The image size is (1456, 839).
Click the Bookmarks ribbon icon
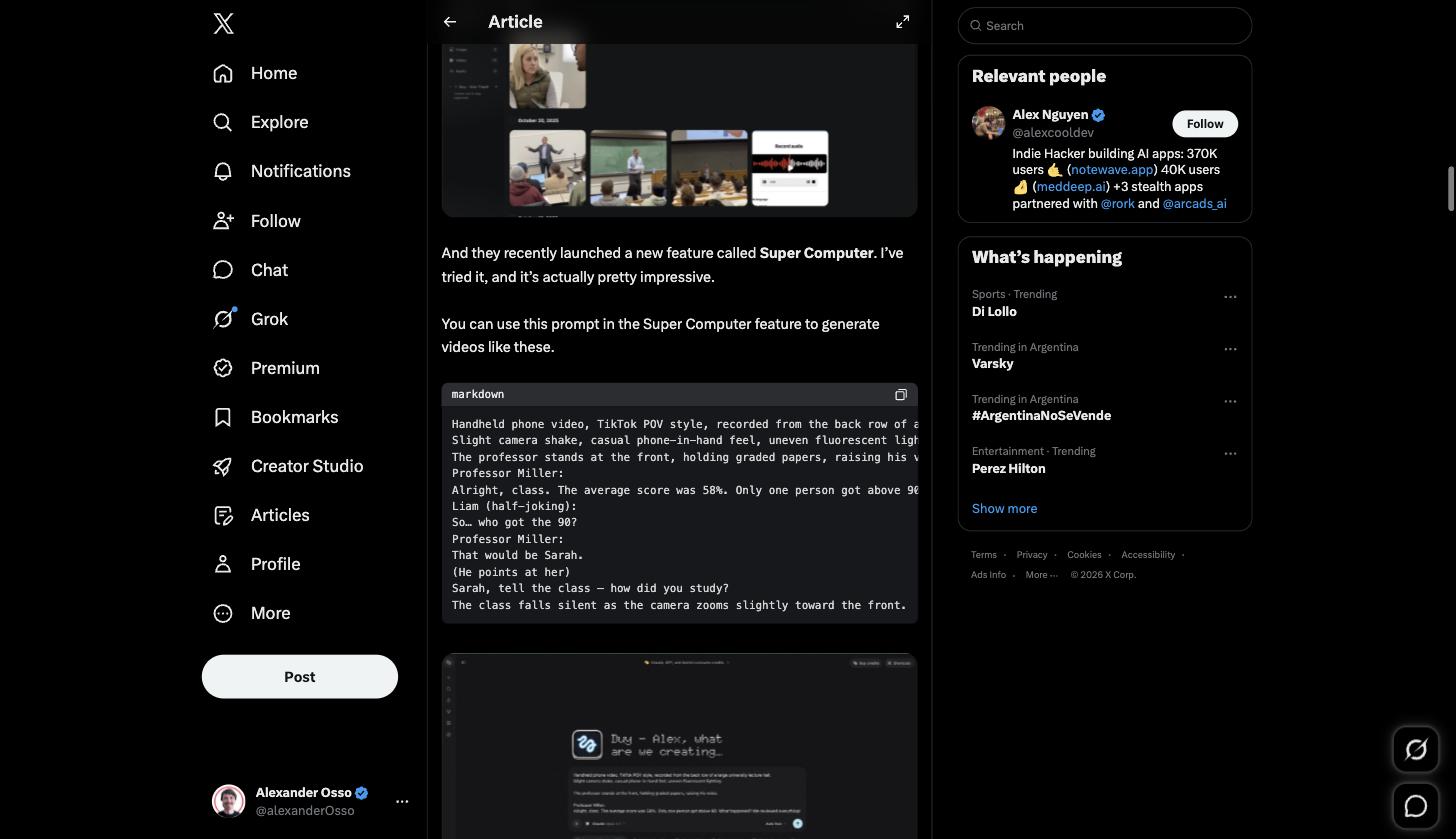pyautogui.click(x=223, y=417)
